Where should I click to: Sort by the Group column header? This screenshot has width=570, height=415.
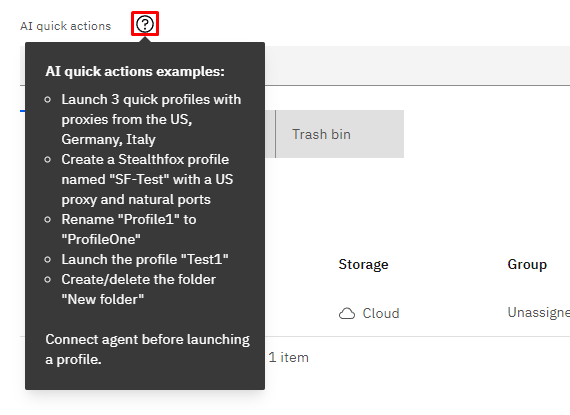(527, 264)
